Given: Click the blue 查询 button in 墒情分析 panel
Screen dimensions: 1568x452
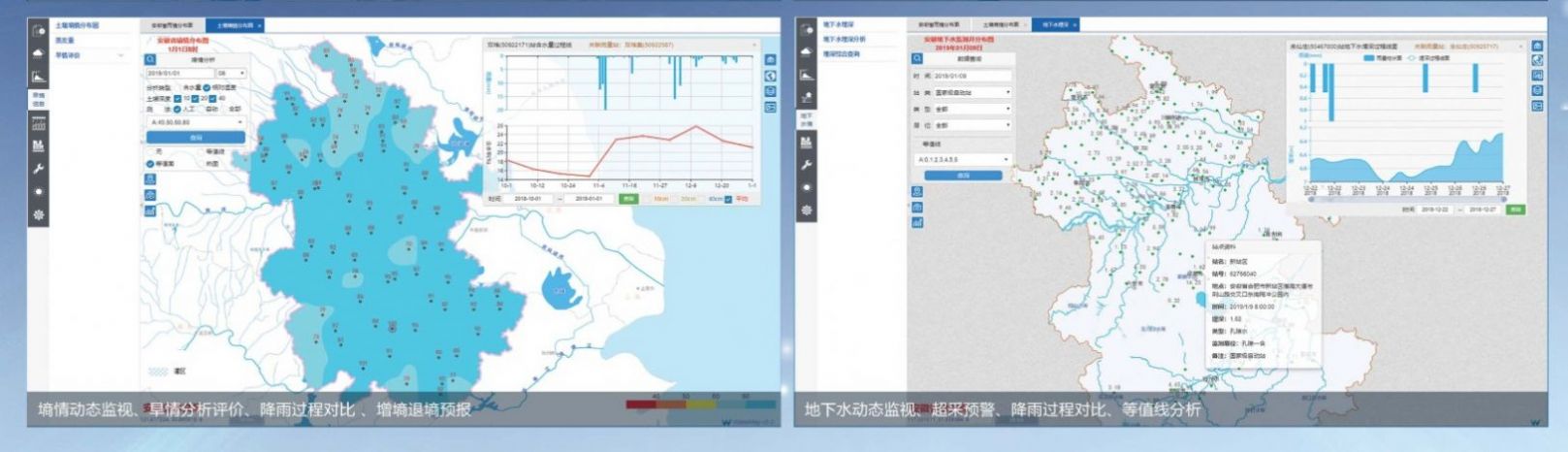Looking at the screenshot, I should coord(196,138).
